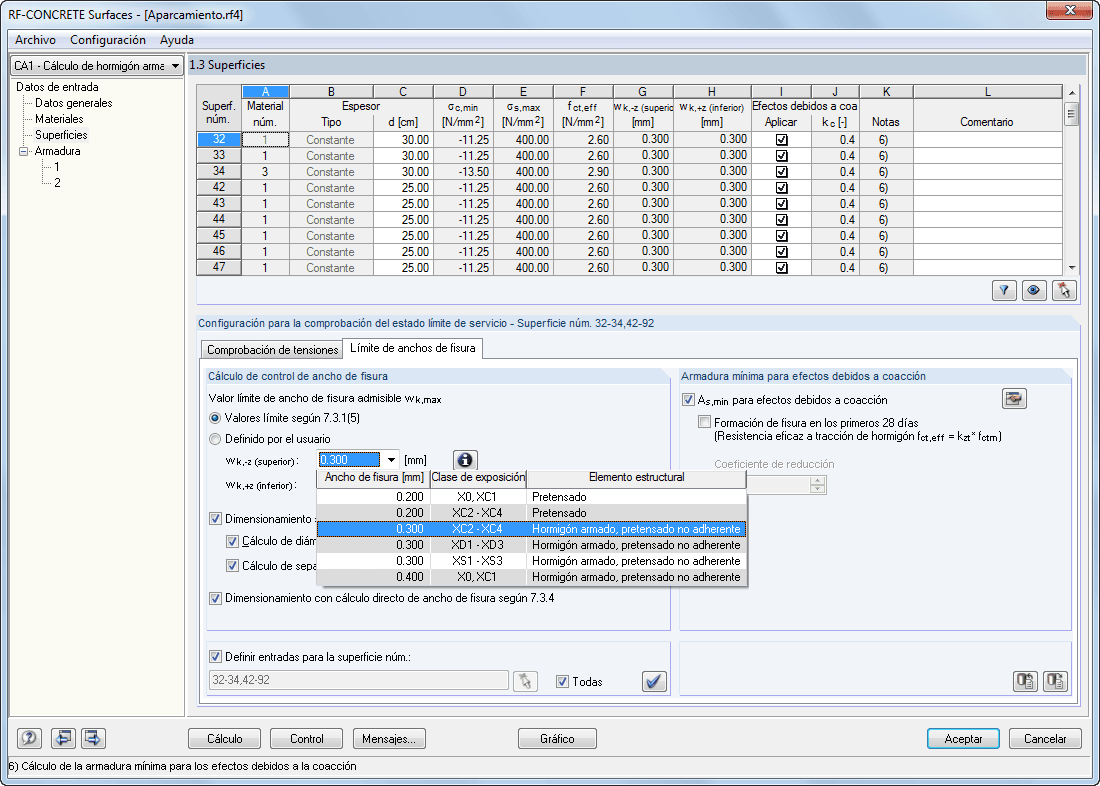
Task: Confirm with the Aceptar button
Action: click(x=963, y=739)
